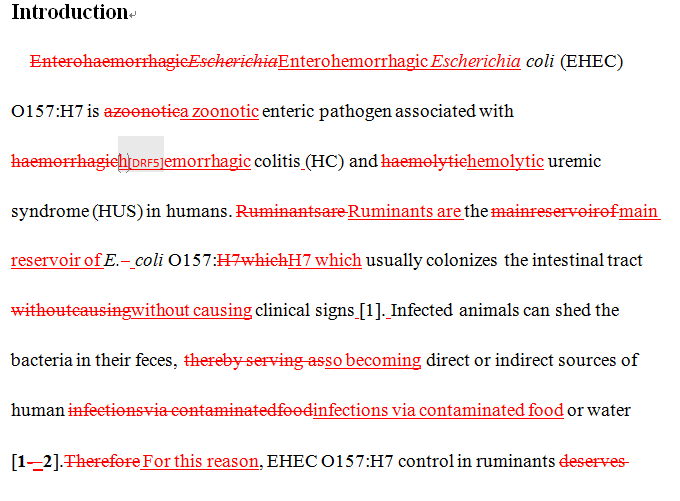Click the inserted "infections via contaminated food"
Image resolution: width=680 pixels, height=501 pixels.
pos(438,410)
